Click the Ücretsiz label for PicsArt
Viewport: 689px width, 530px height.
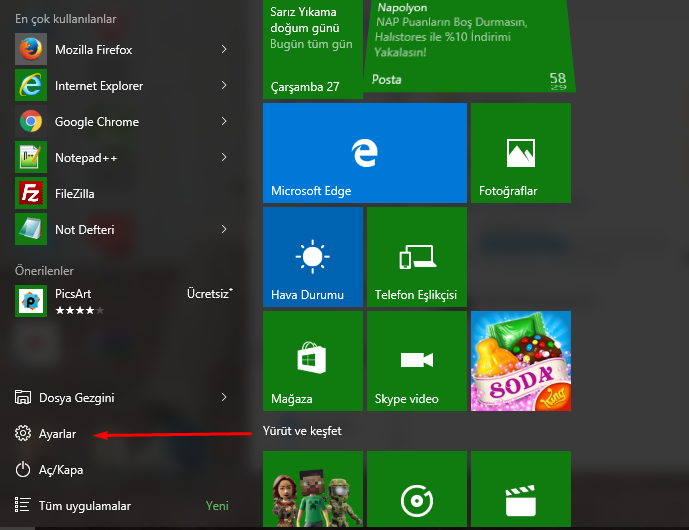tap(210, 294)
